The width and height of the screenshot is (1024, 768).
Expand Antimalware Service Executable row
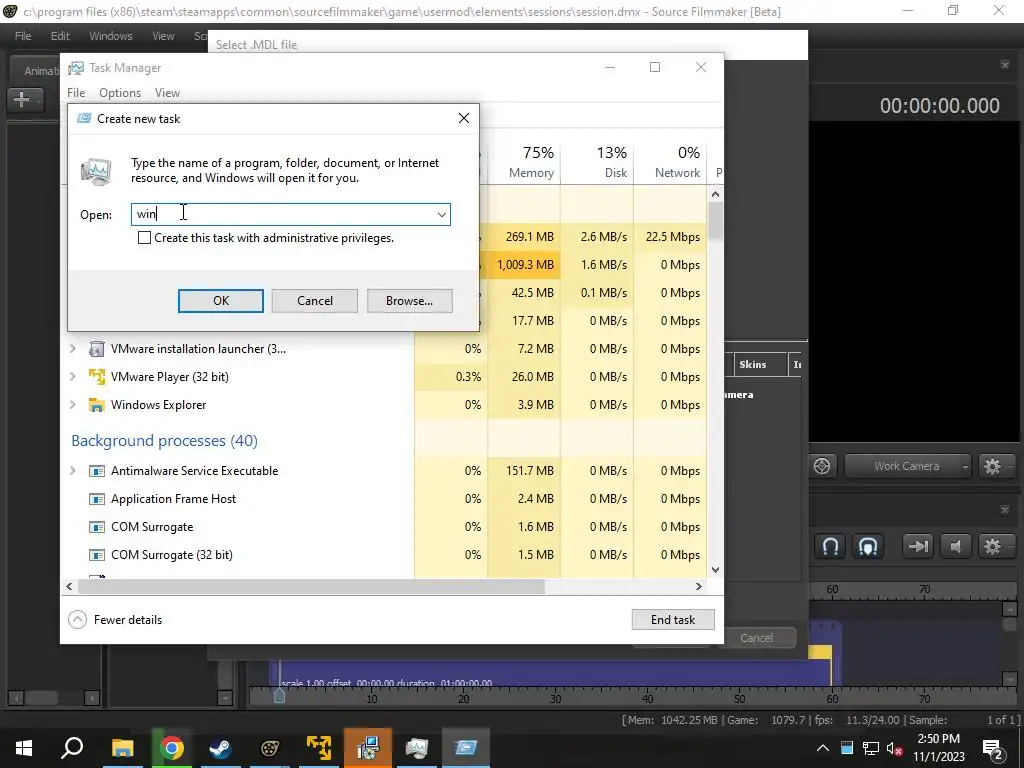[x=73, y=471]
